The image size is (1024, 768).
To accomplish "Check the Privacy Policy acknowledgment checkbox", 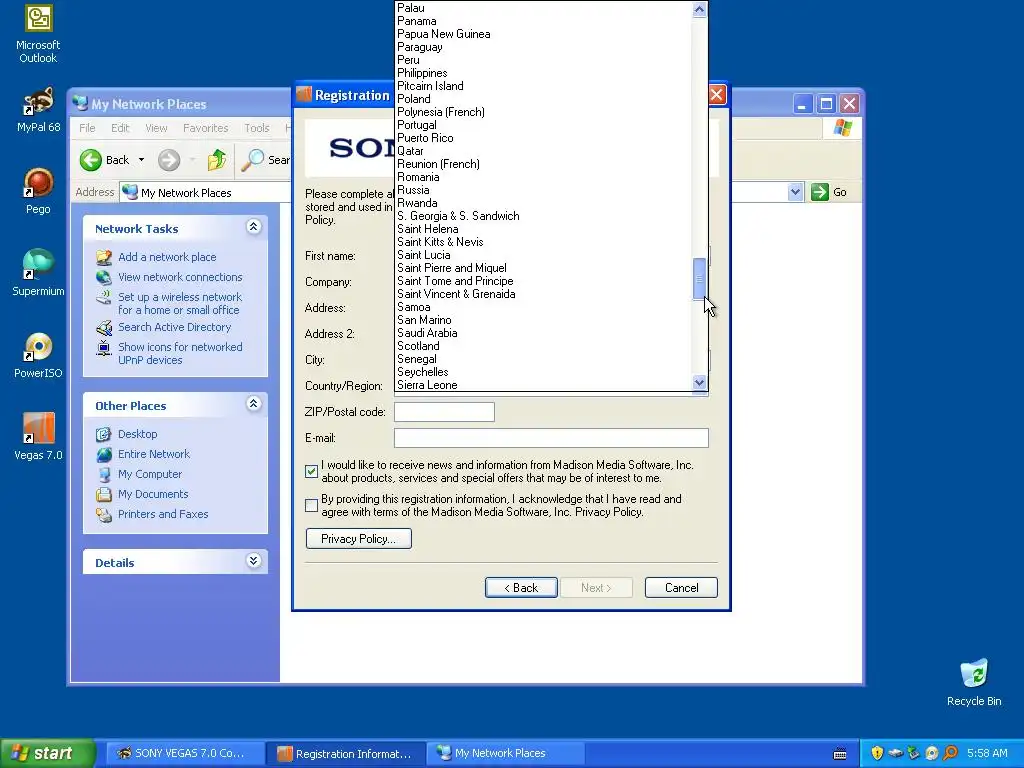I will 312,505.
